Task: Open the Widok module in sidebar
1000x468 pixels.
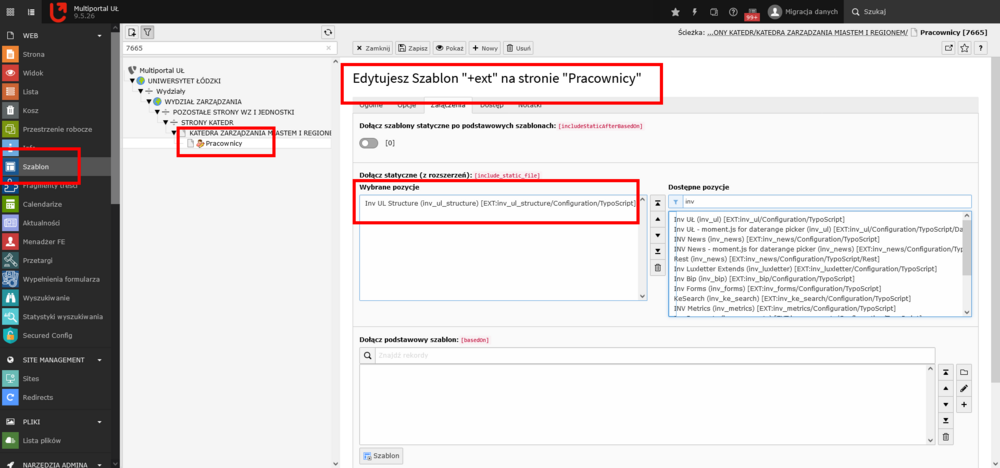Action: [x=32, y=73]
